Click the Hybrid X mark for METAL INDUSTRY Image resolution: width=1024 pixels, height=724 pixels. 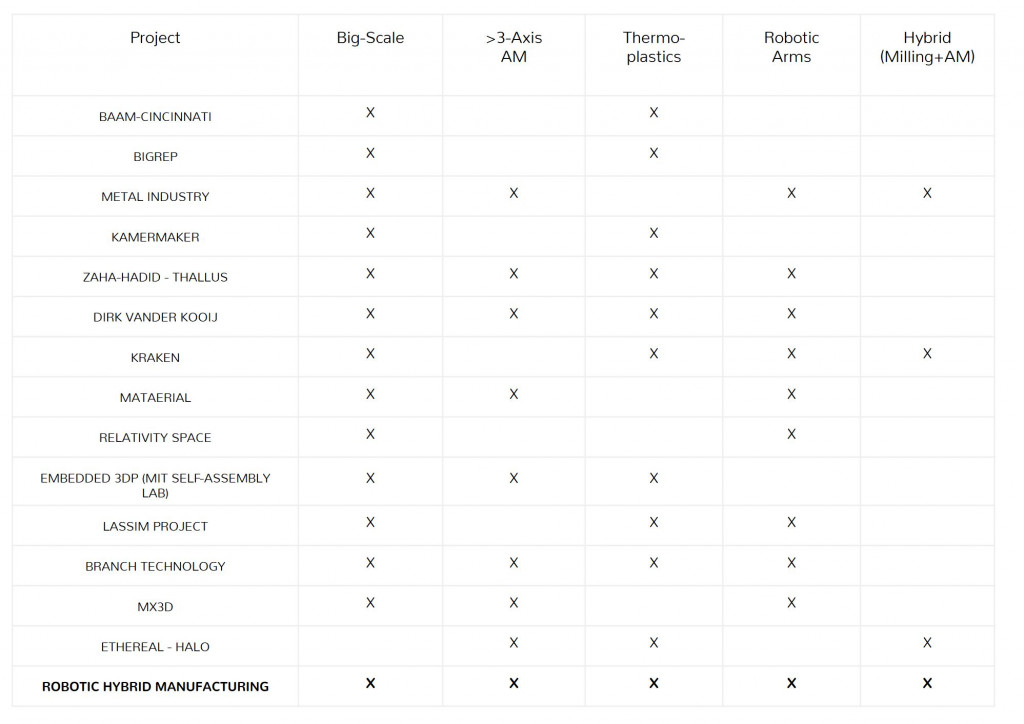pyautogui.click(x=927, y=193)
